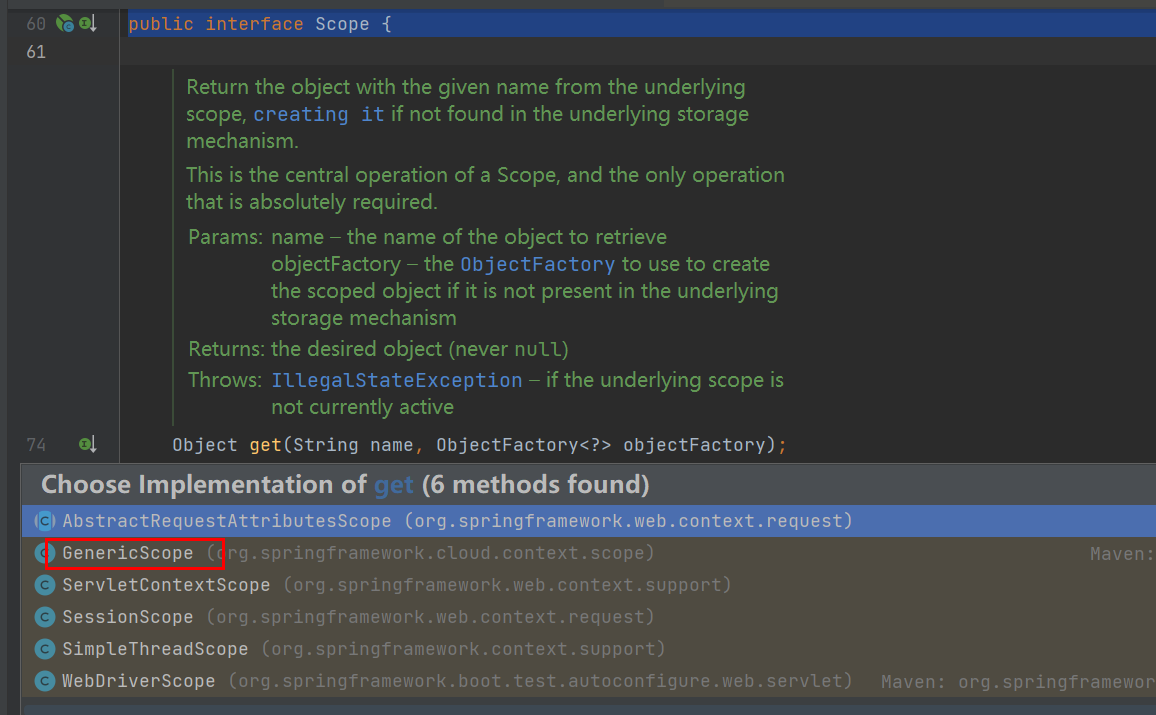Screen dimensions: 1156x715
Task: Choose ServletContextScope implementation
Action: click(x=588, y=585)
